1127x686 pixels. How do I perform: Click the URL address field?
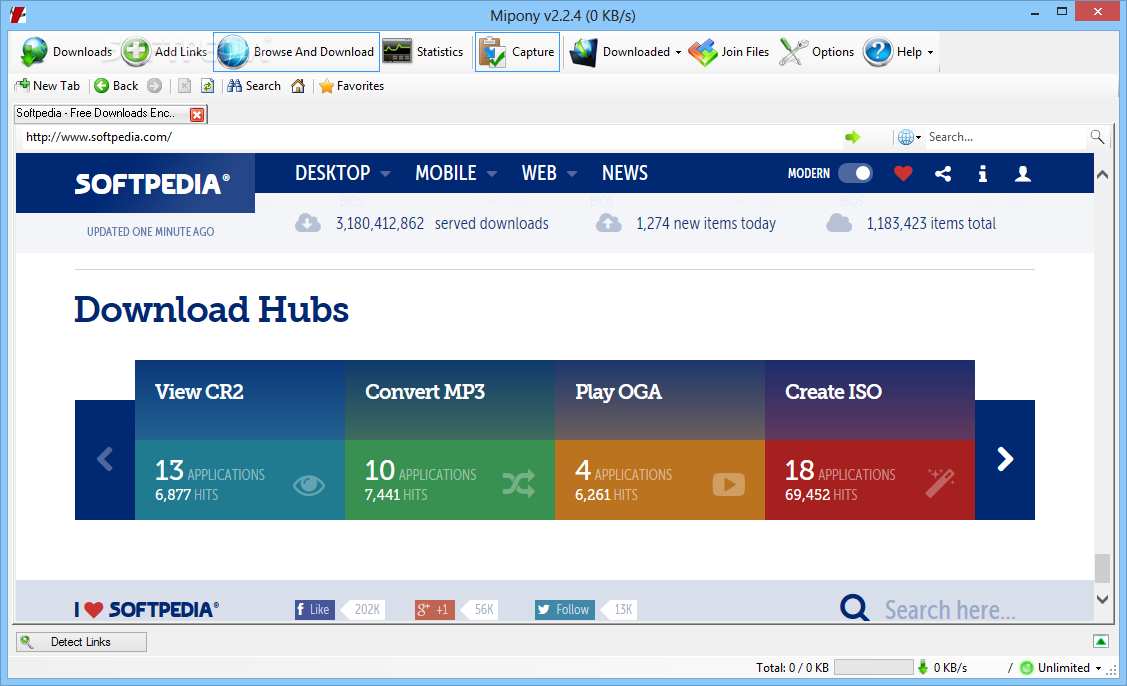point(431,137)
